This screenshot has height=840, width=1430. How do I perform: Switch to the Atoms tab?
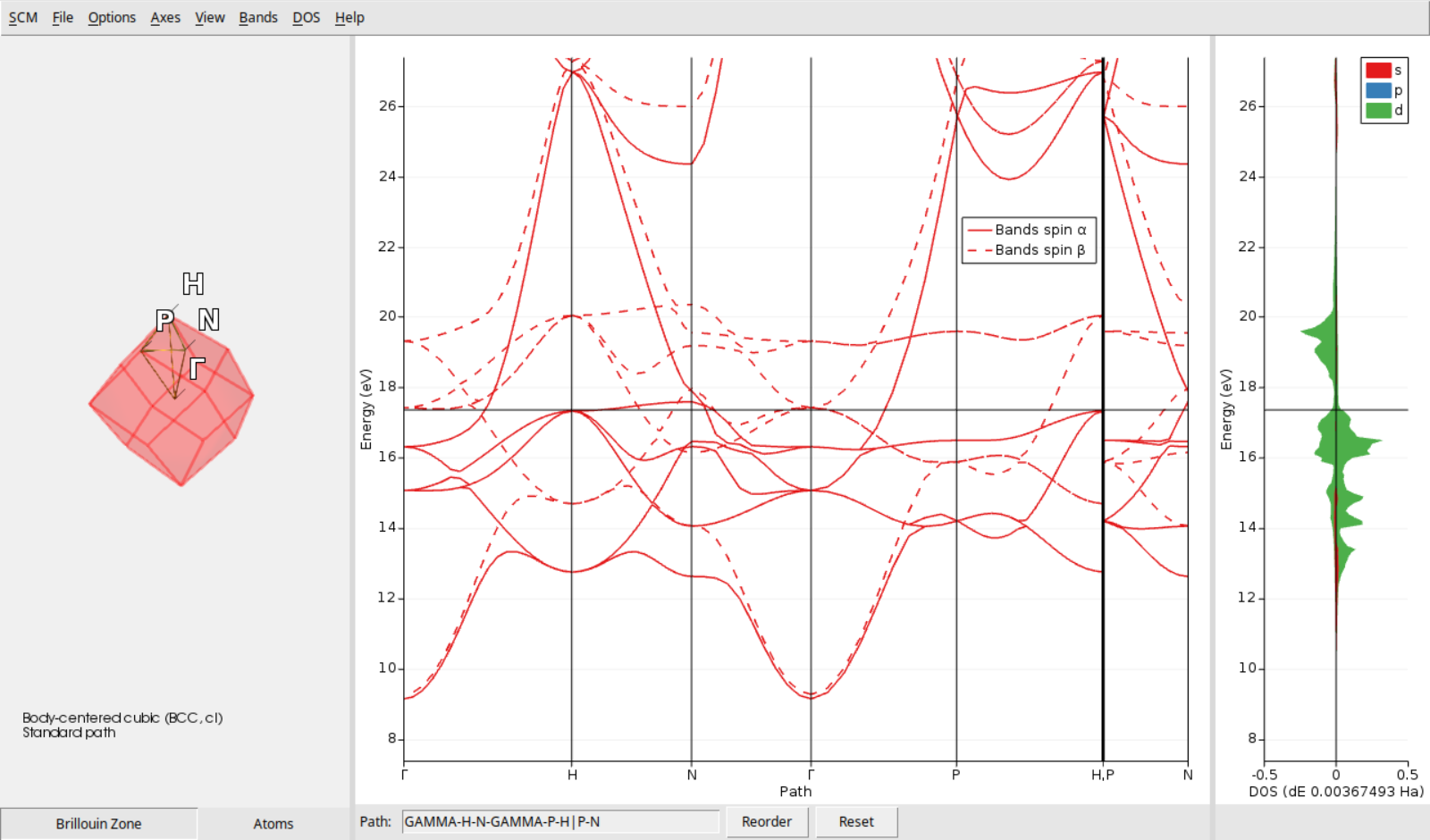[272, 823]
